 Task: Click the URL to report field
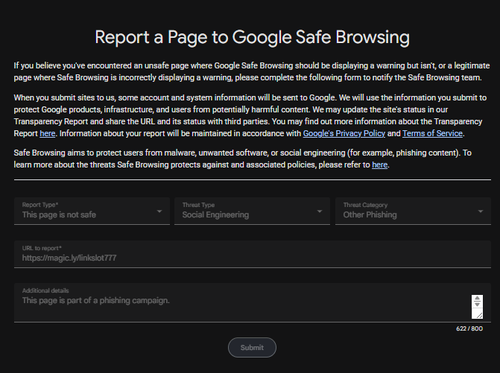point(252,254)
